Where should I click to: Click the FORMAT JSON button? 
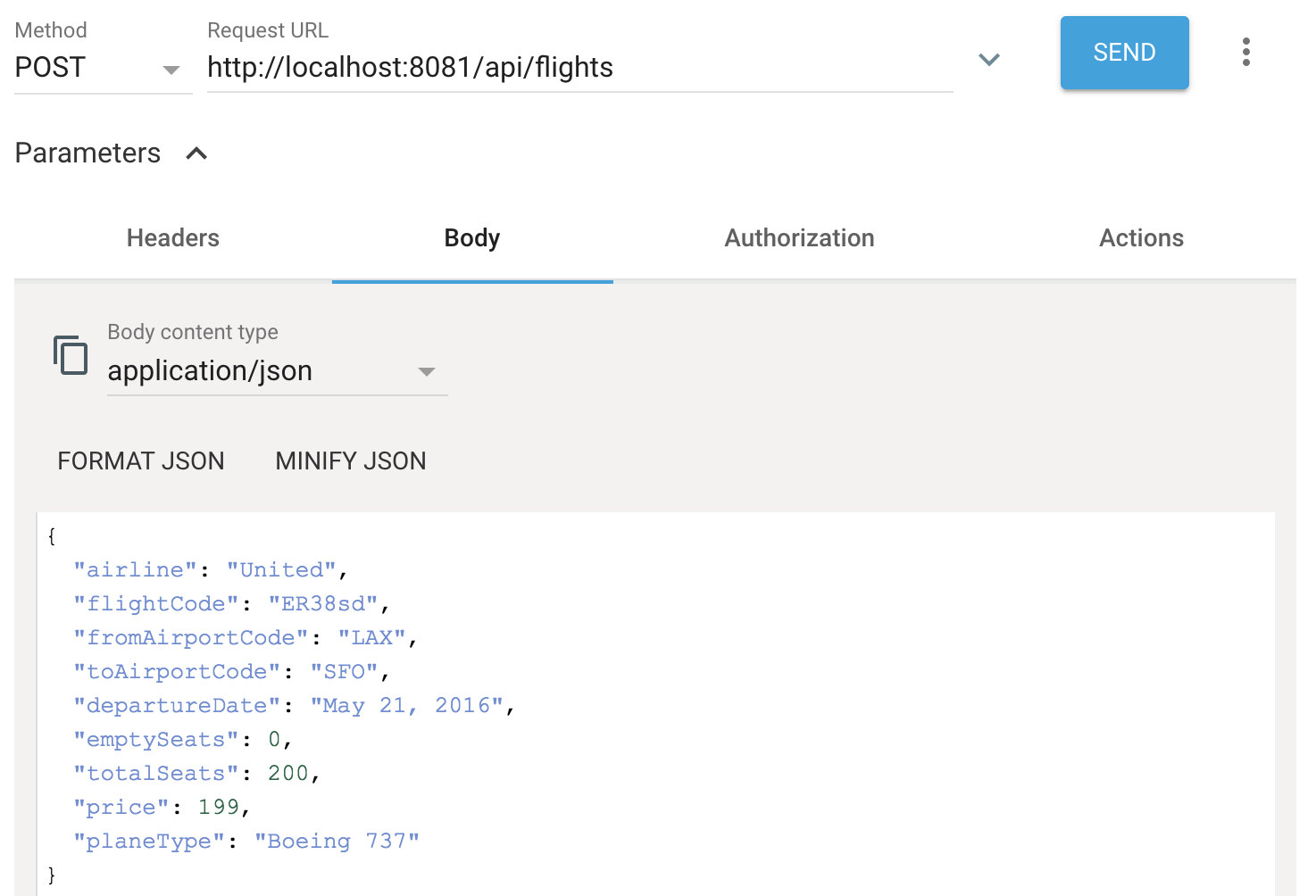click(141, 461)
